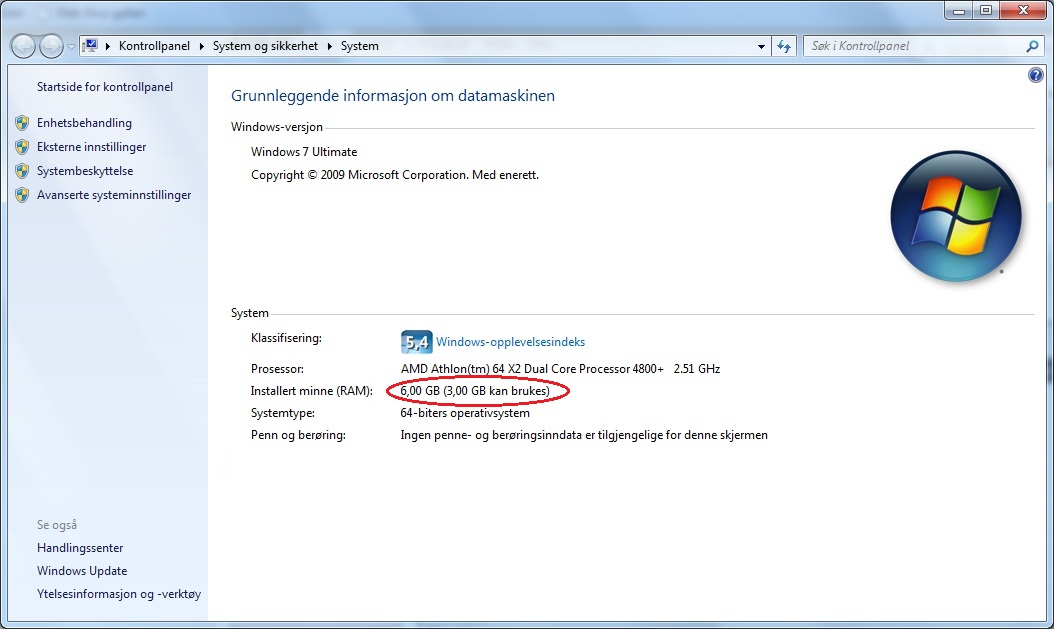This screenshot has height=630, width=1054.
Task: Open Windows Update link
Action: pyautogui.click(x=82, y=571)
